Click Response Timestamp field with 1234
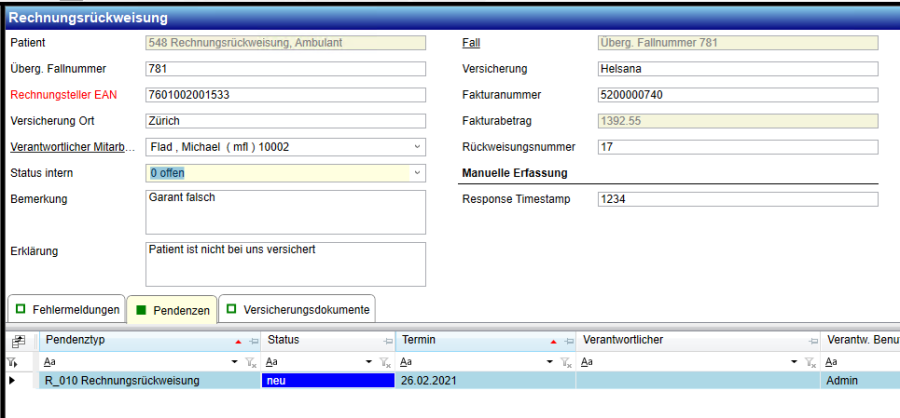Viewport: 900px width, 418px height. tap(738, 199)
